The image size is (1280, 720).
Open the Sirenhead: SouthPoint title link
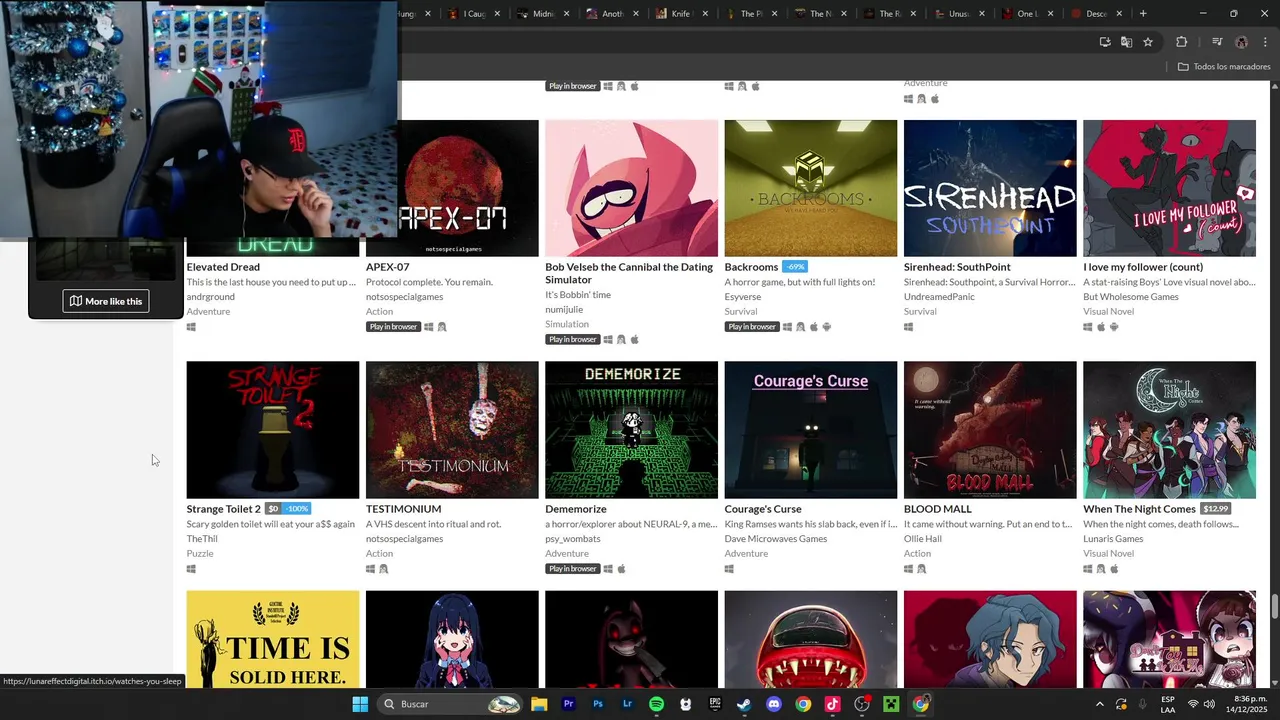957,267
